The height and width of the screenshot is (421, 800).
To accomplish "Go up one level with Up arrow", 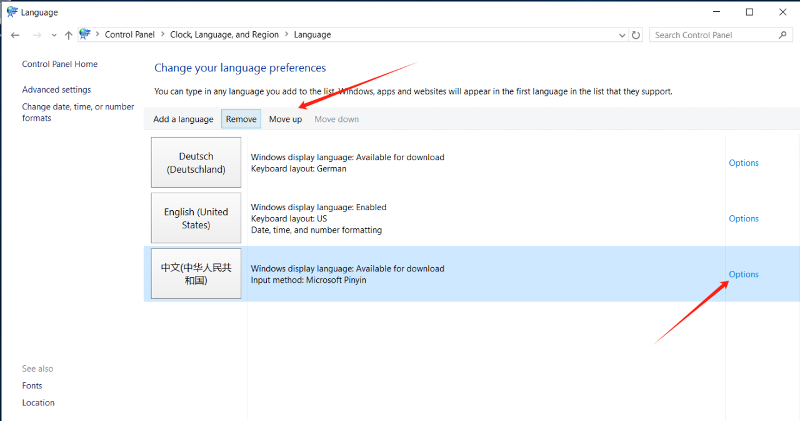I will [x=68, y=35].
